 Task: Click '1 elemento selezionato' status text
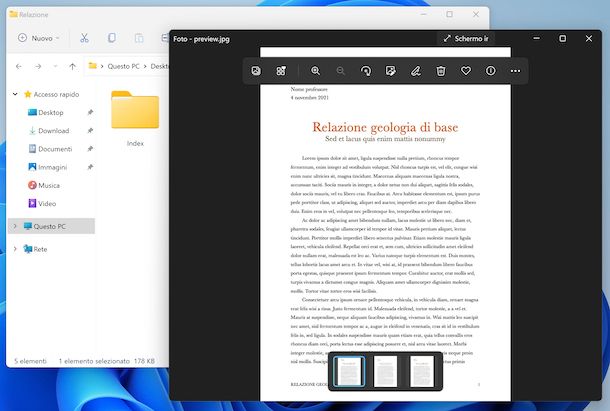point(94,361)
